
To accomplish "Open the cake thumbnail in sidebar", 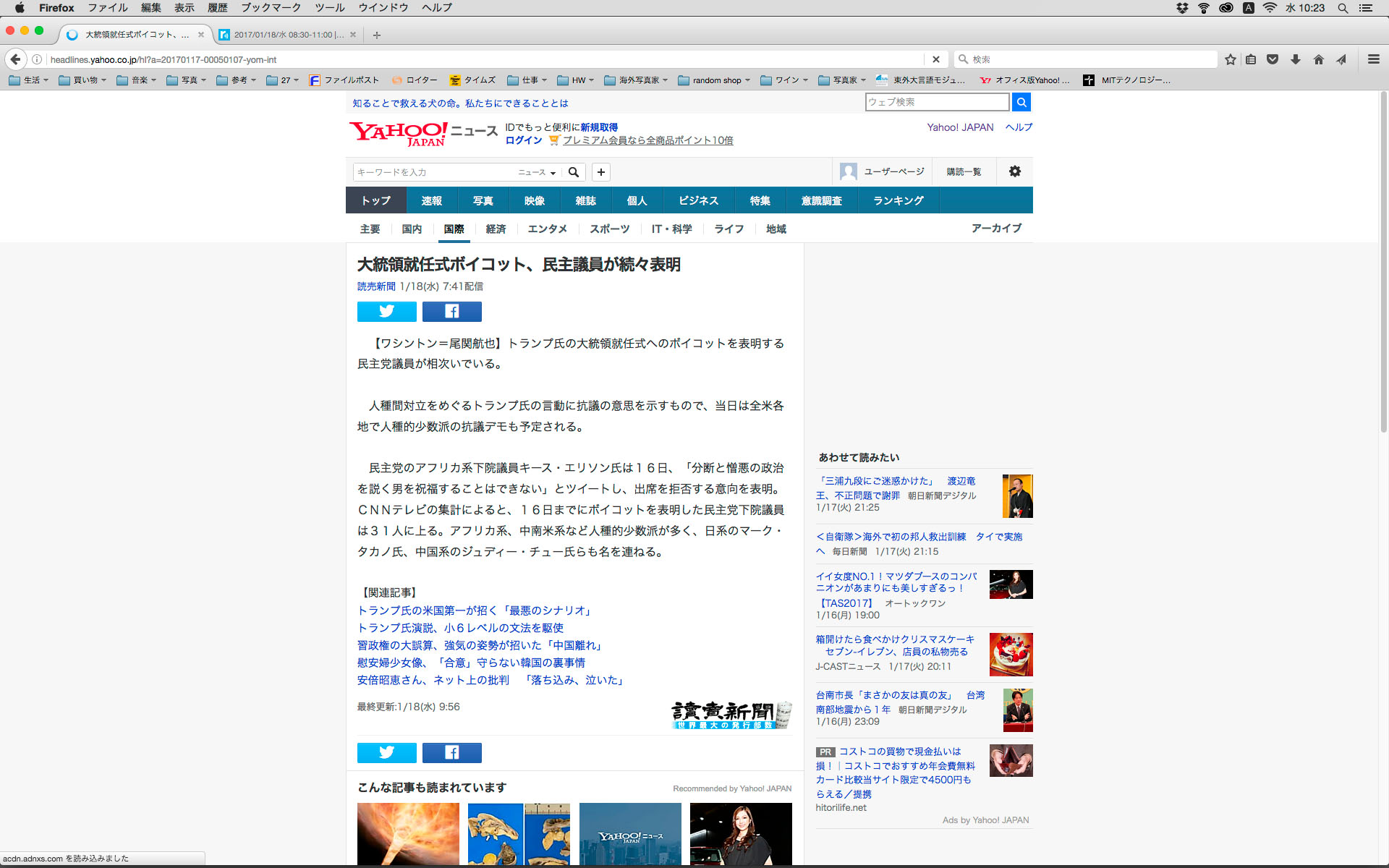I will (1011, 654).
